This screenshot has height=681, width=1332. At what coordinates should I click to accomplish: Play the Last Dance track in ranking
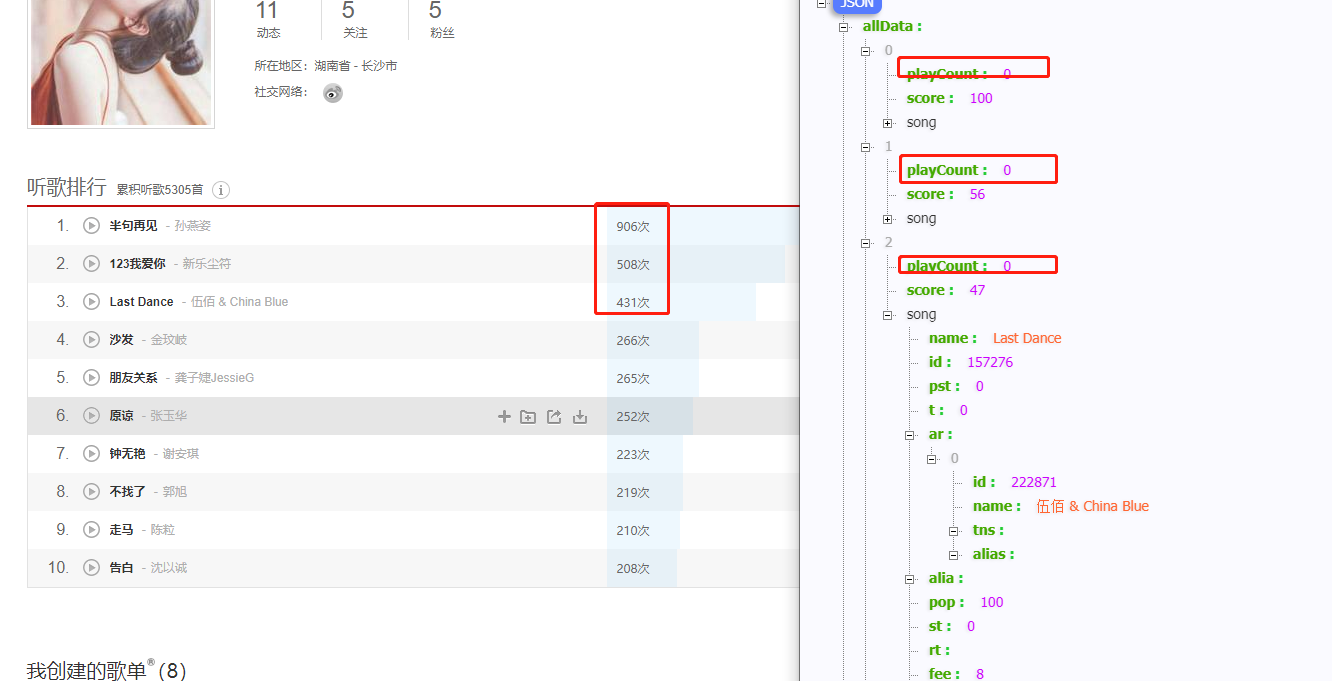[91, 302]
